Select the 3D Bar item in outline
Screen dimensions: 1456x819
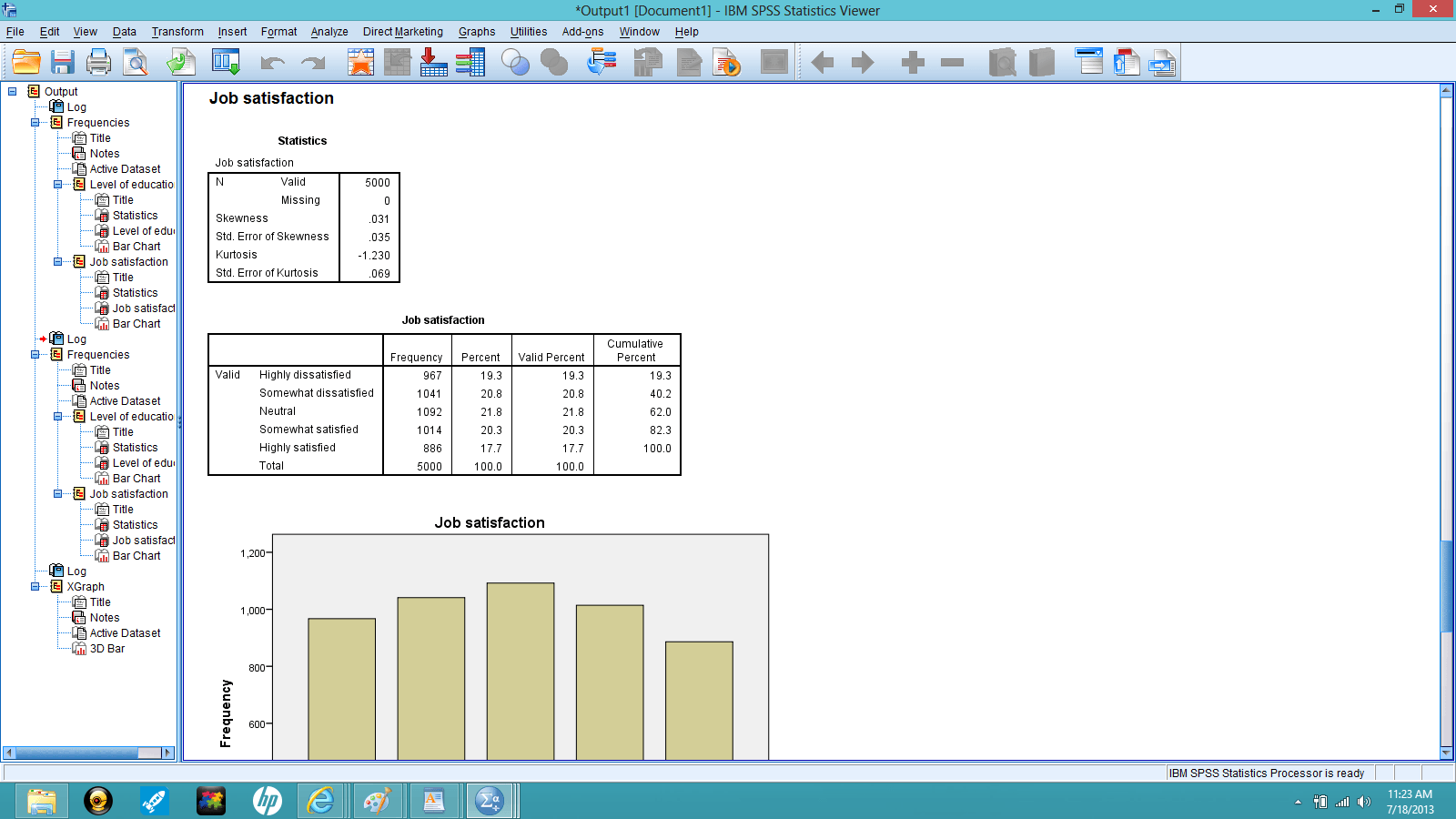(x=106, y=649)
